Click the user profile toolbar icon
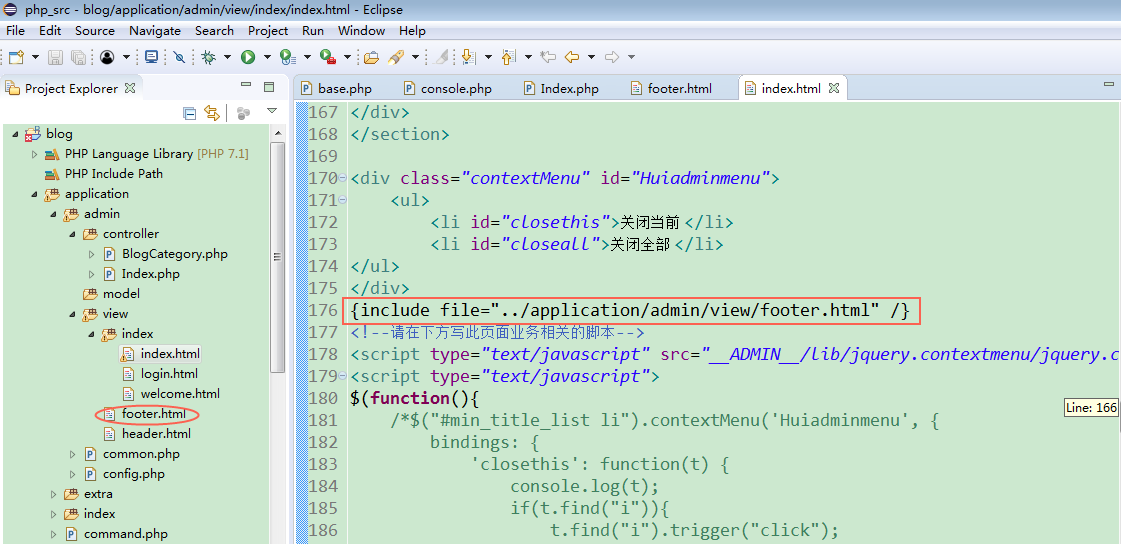Screen dimensions: 1121x544 [107, 57]
